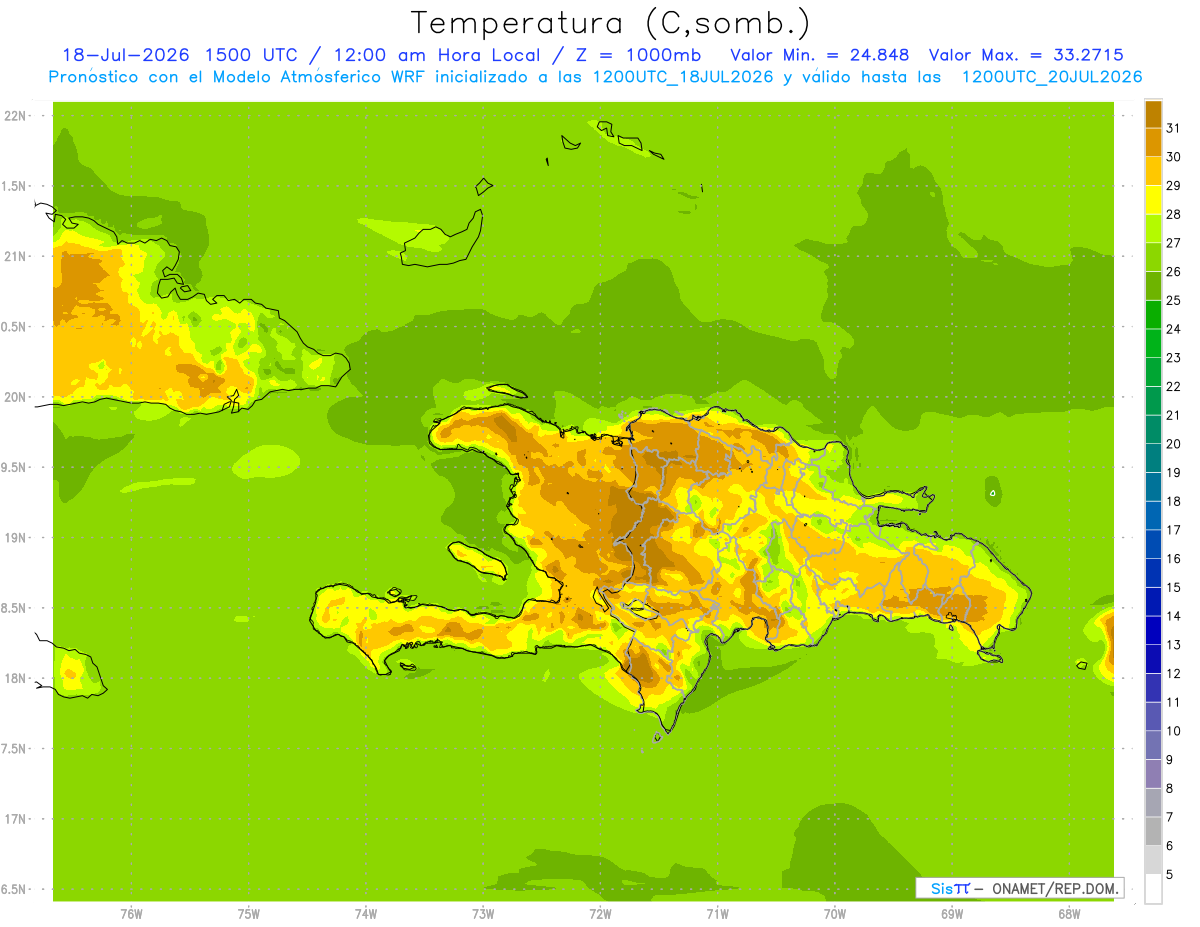Click the gray legend band between 6 and 7
The image size is (1200, 927).
pos(1153,831)
